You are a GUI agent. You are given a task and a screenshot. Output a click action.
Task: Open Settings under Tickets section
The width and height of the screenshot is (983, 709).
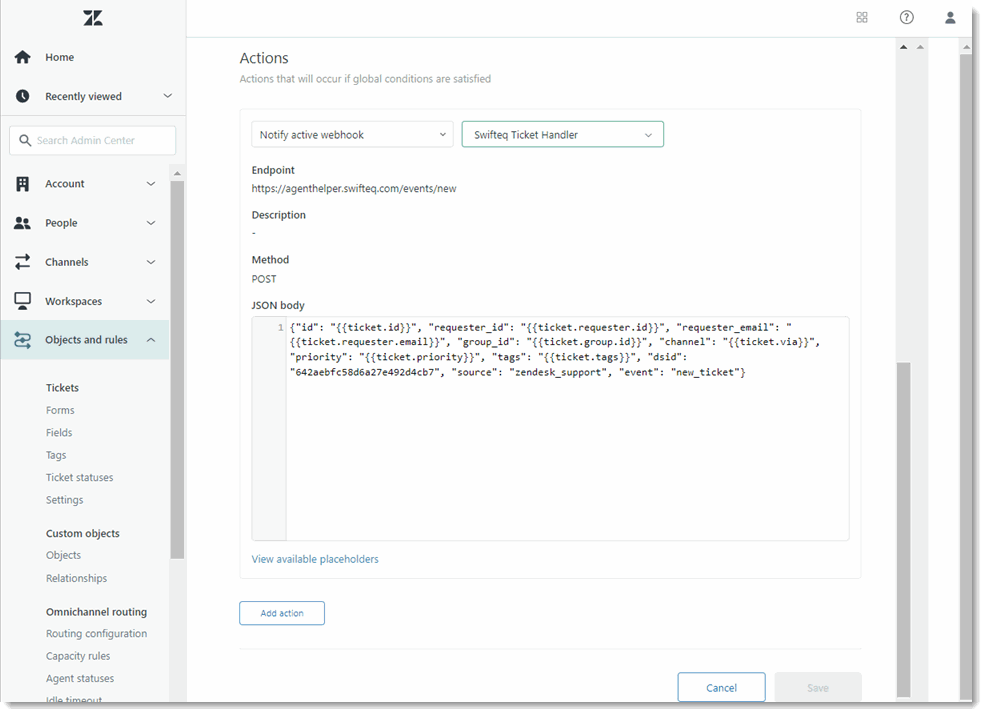click(x=65, y=500)
